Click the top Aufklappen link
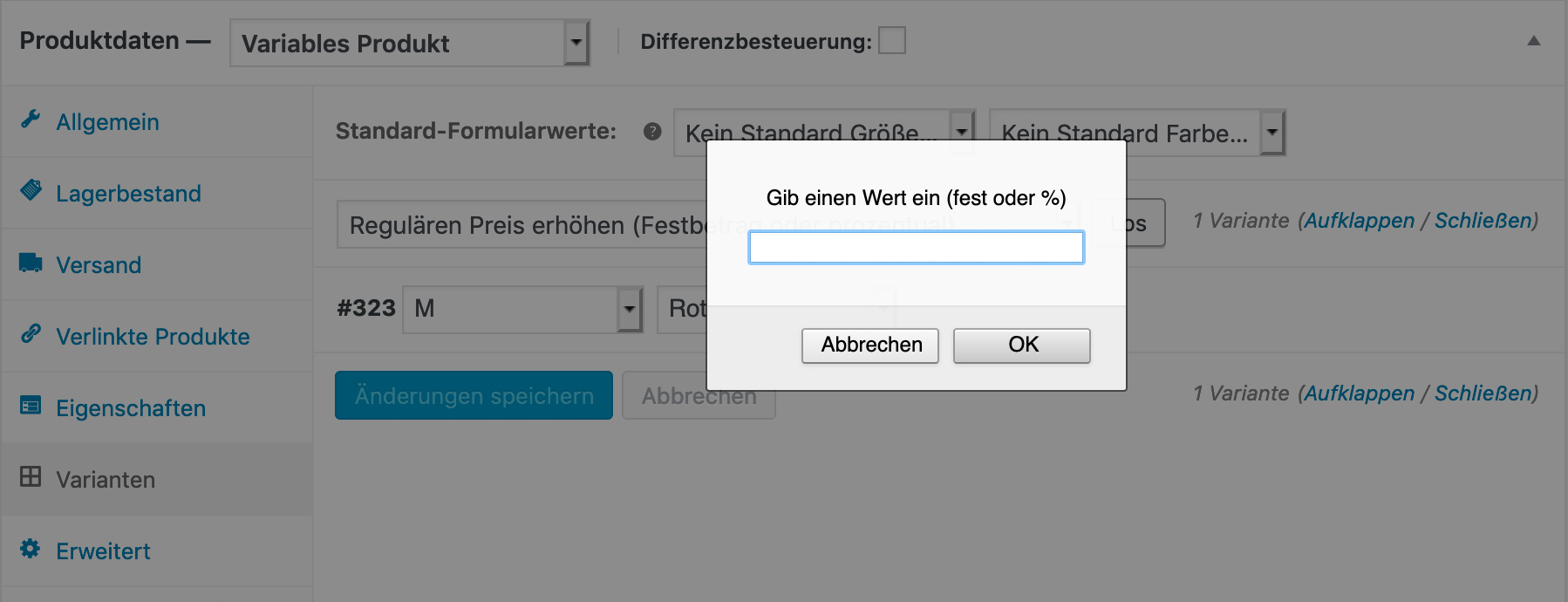 point(1359,221)
